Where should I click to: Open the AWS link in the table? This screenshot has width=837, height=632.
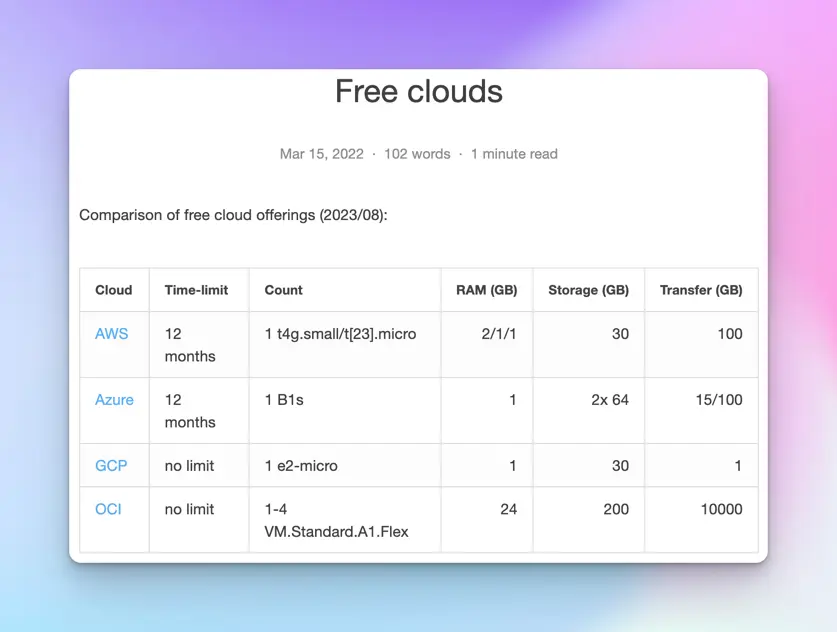point(111,334)
